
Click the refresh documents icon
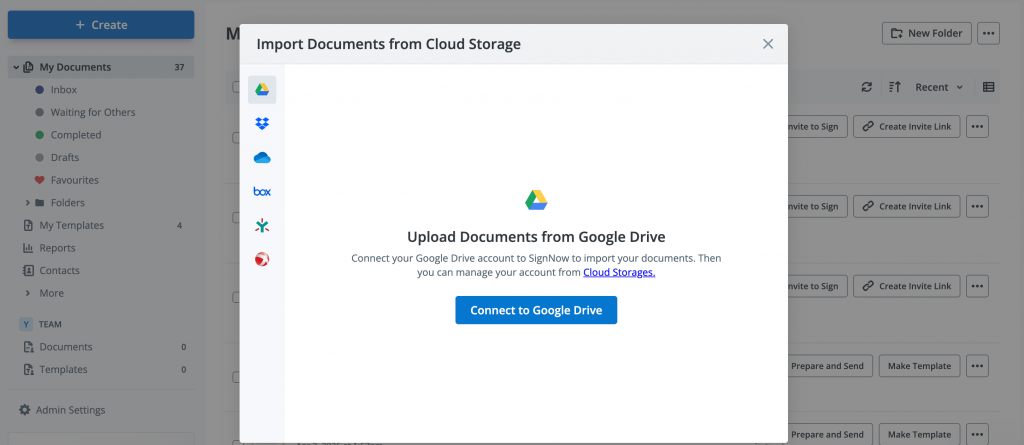click(867, 87)
